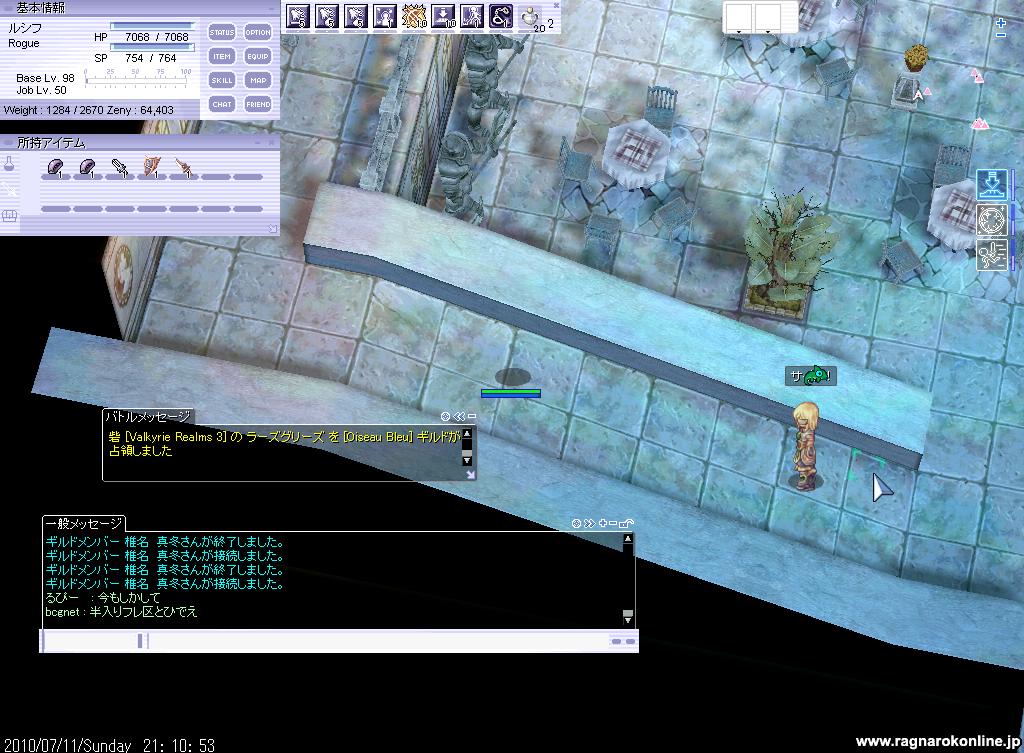Zoom in minimap with plus icon

pos(1001,23)
